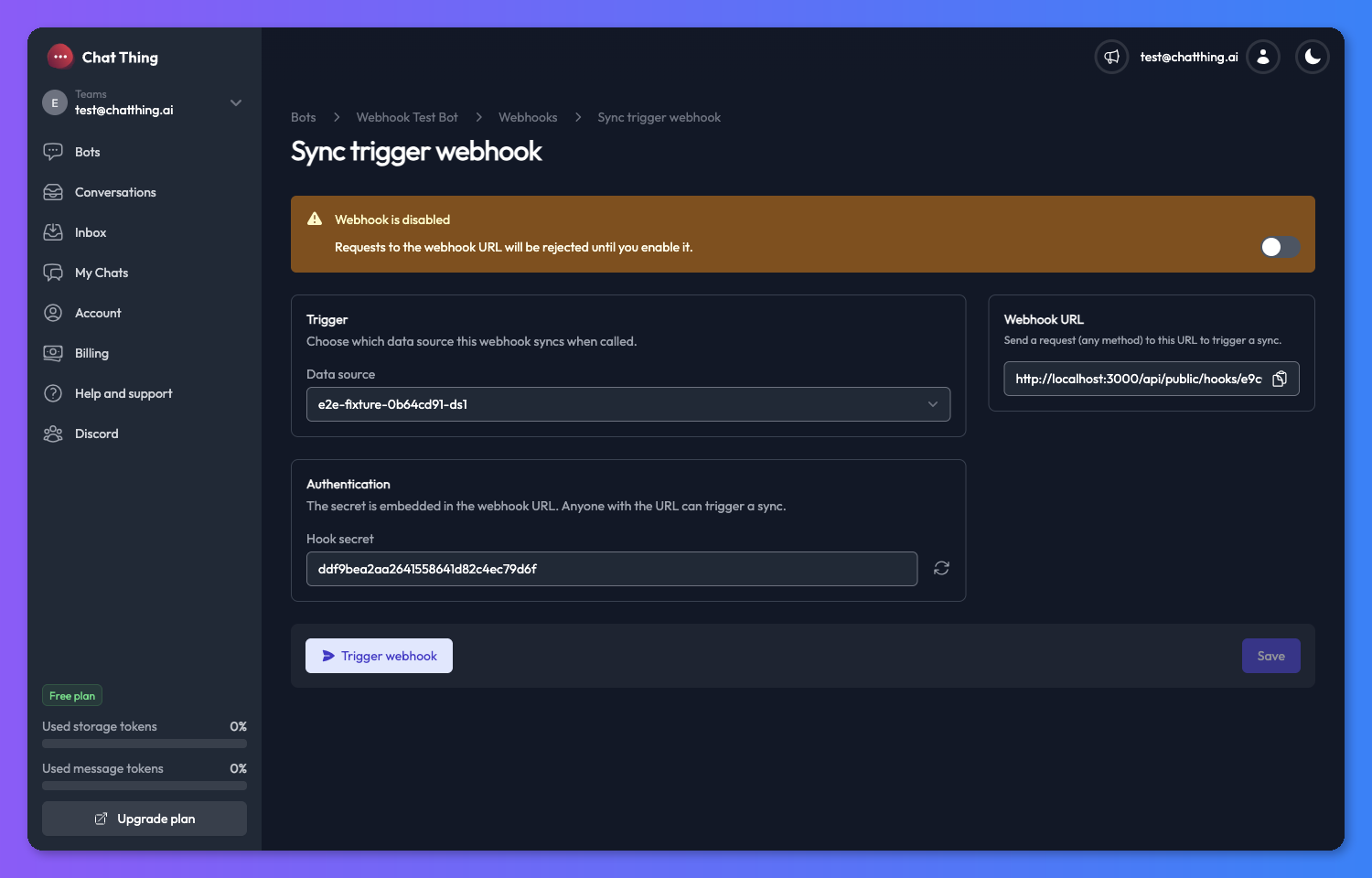Click the Bots chat bubble icon
1372x878 pixels.
pyautogui.click(x=53, y=152)
